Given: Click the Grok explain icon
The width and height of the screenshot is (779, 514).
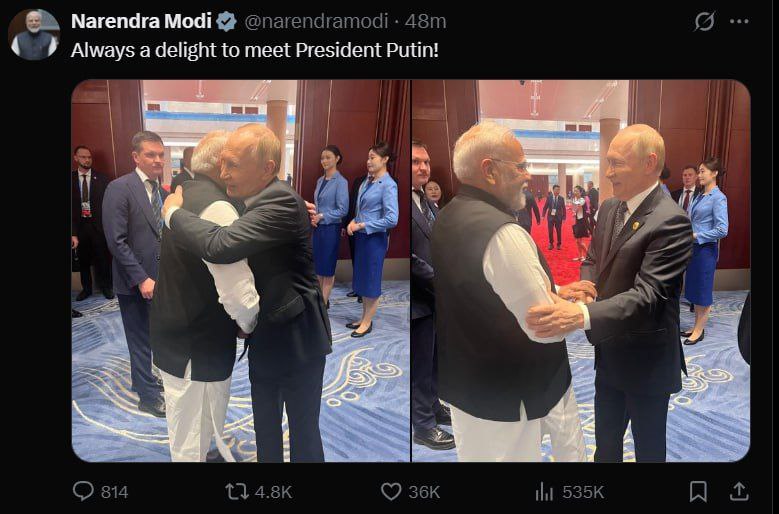Looking at the screenshot, I should coord(704,21).
